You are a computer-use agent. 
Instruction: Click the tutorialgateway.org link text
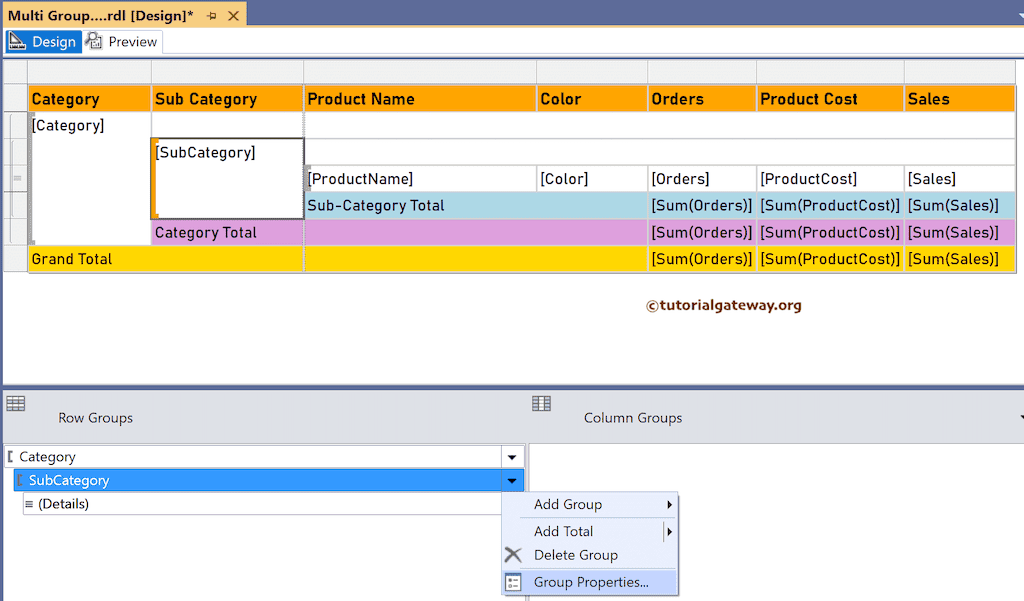tap(726, 305)
